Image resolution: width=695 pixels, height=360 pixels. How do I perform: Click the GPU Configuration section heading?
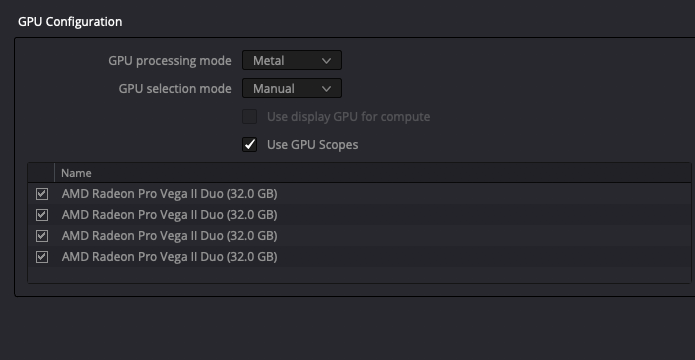tap(70, 22)
